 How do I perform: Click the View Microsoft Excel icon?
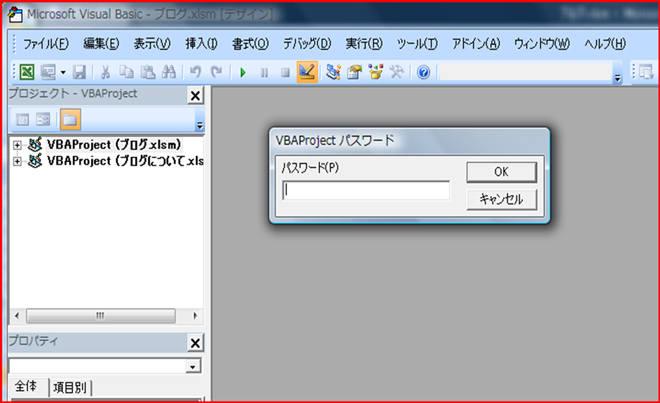pyautogui.click(x=27, y=72)
